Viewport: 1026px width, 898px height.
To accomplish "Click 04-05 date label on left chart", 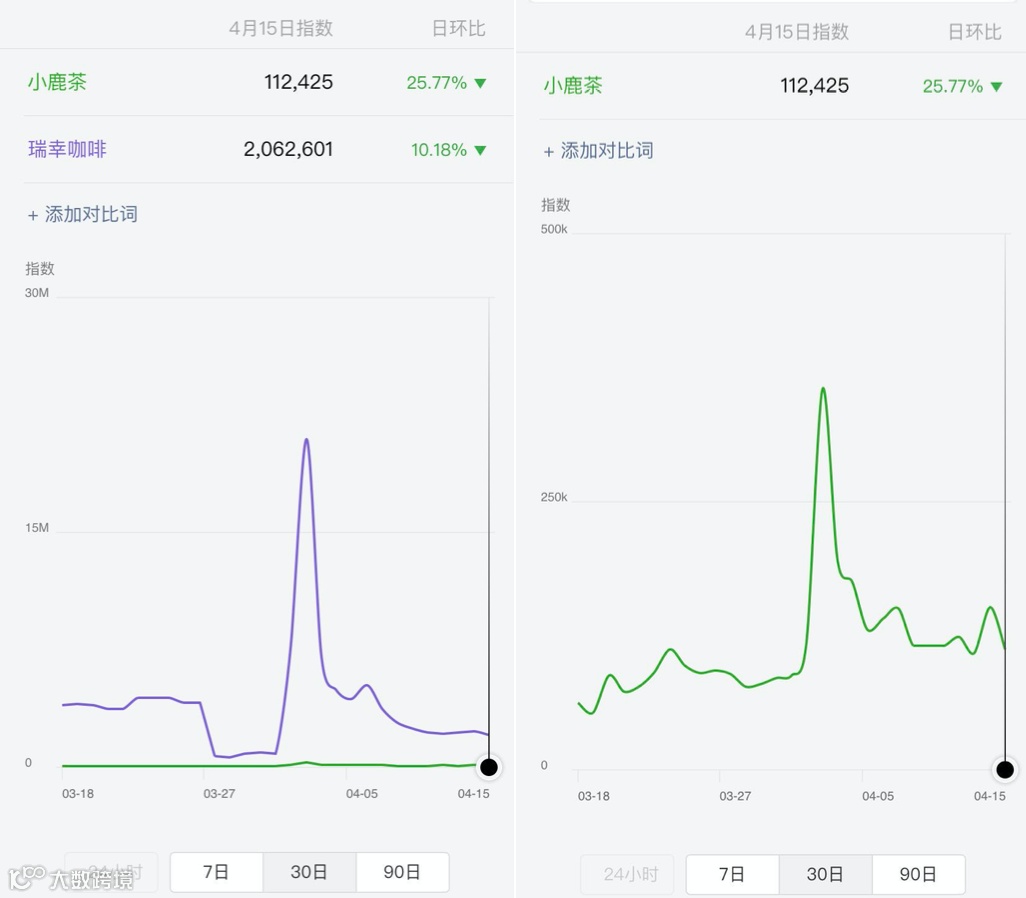I will (362, 793).
